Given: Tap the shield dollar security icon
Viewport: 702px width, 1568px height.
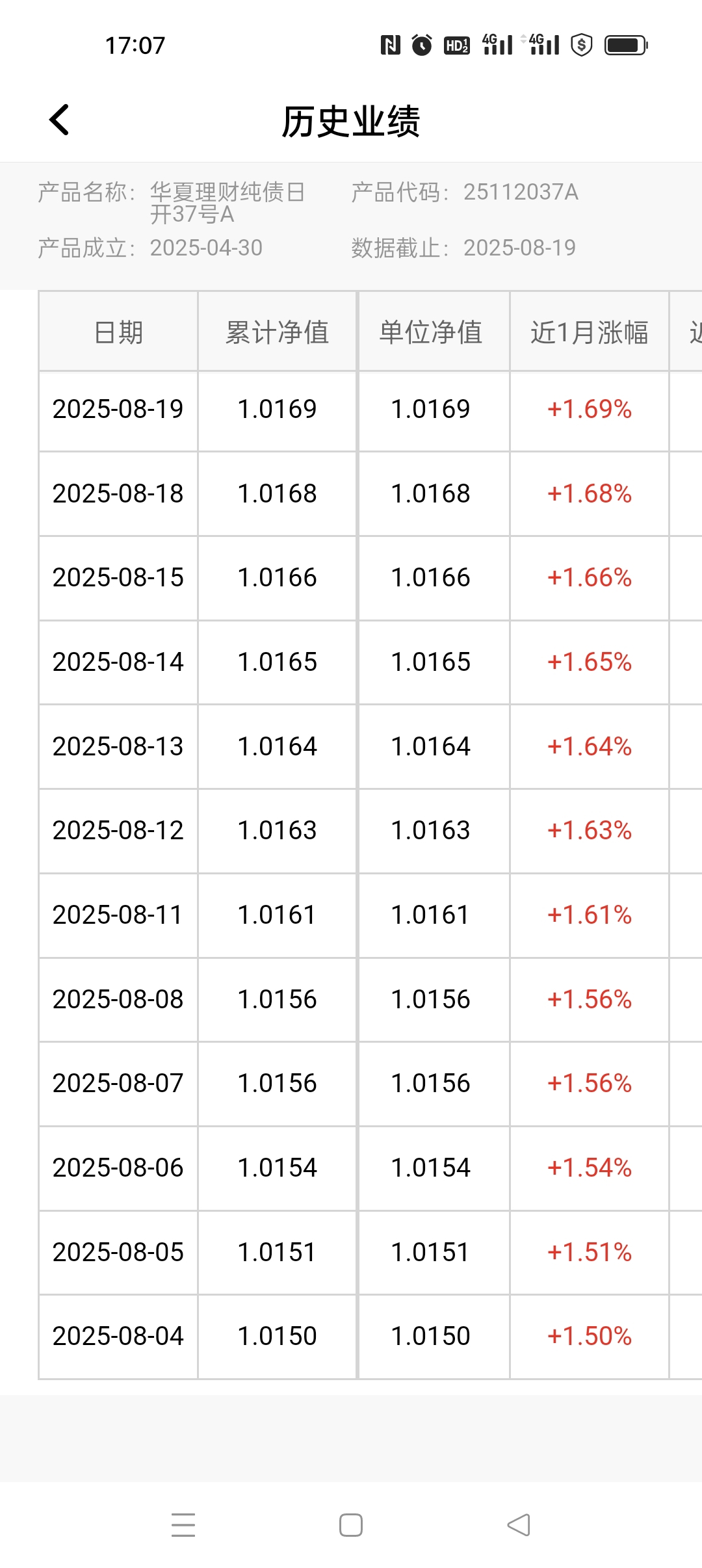Looking at the screenshot, I should pos(582,45).
